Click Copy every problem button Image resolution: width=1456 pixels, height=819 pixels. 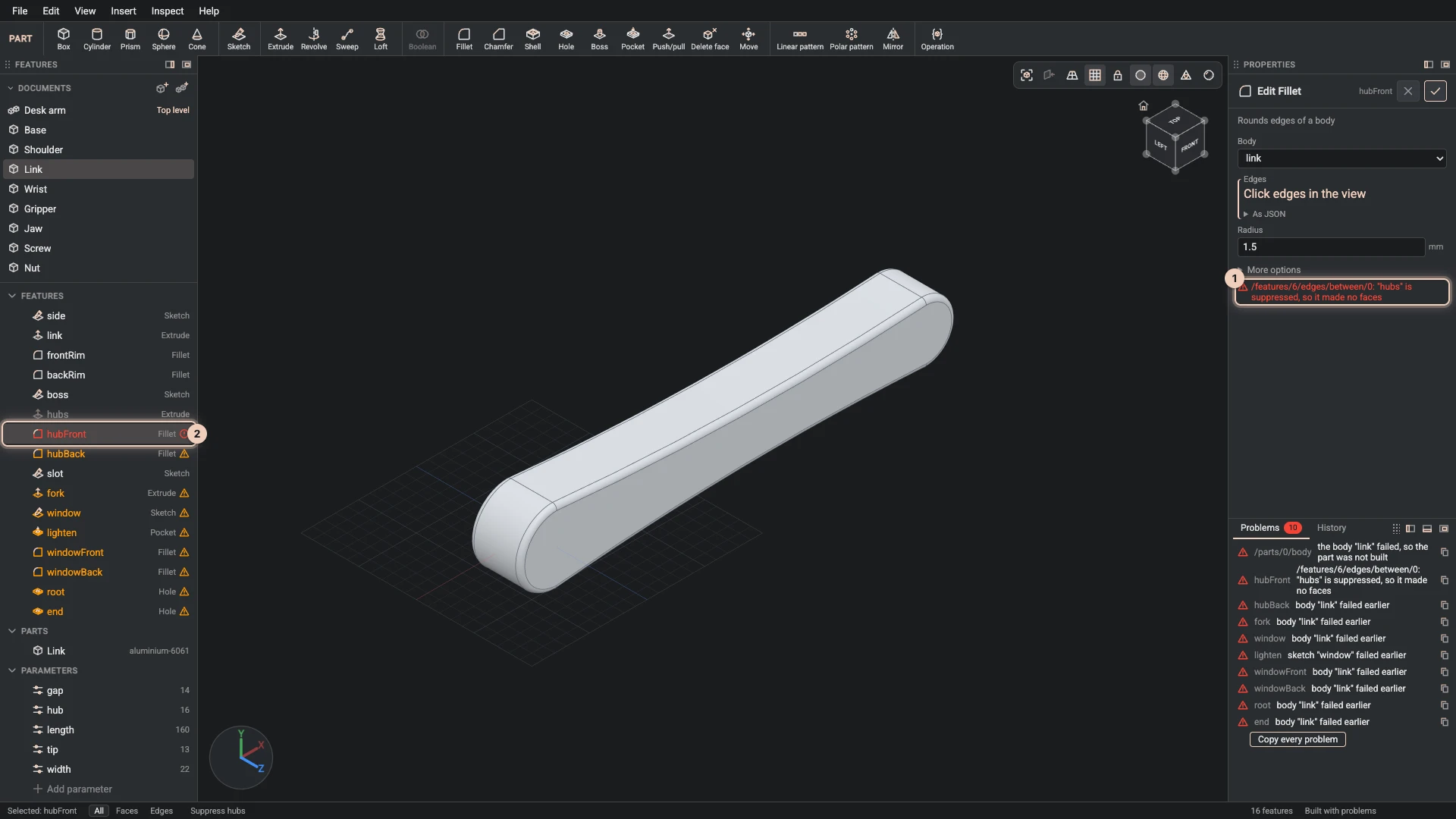1298,739
